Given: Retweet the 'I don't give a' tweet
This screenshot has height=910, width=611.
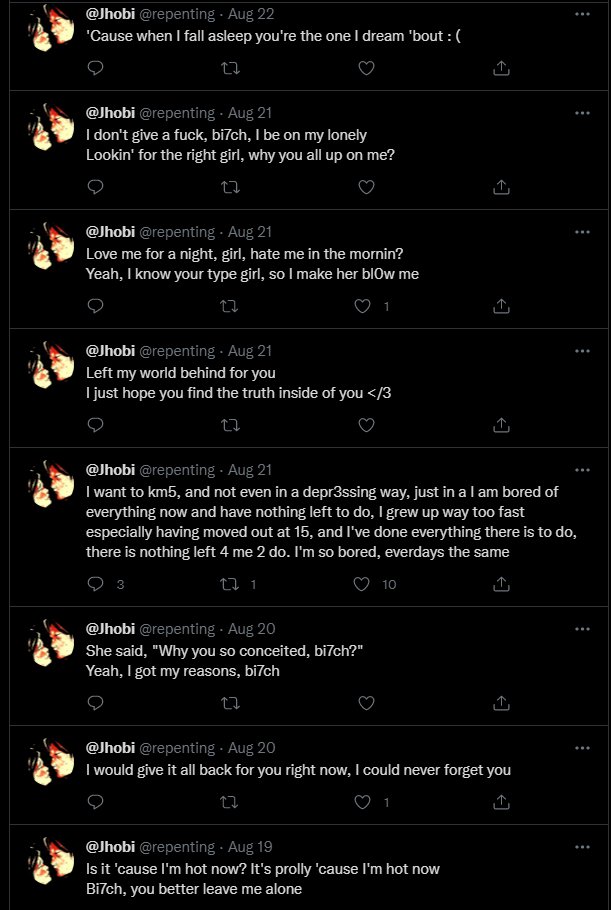Looking at the screenshot, I should click(x=231, y=187).
